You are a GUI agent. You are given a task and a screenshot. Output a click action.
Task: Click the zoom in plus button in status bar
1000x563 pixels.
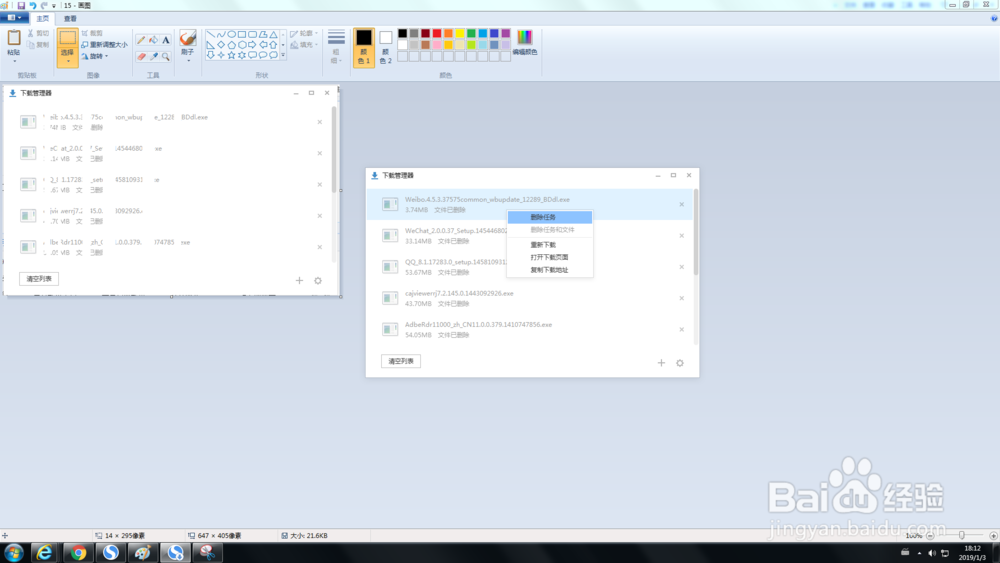(993, 536)
